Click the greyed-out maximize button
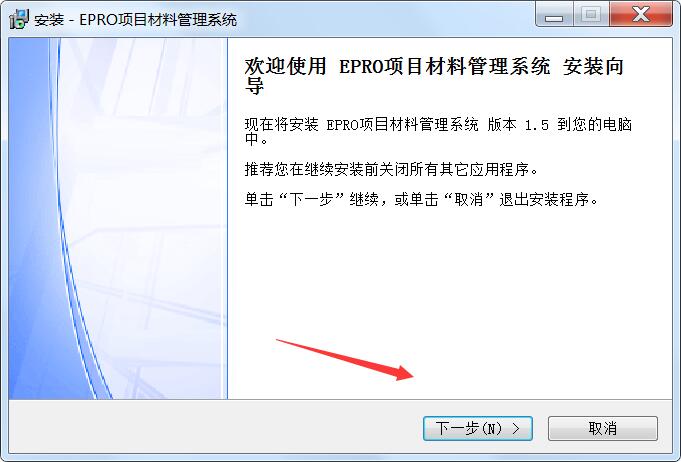 pos(591,14)
